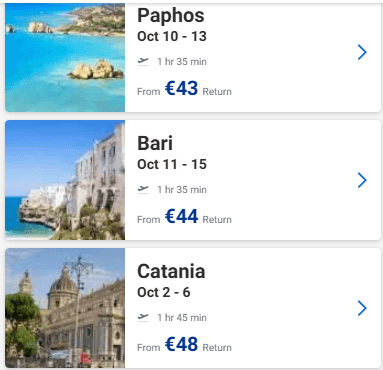Click the chevron arrow on Bari card

tap(362, 180)
